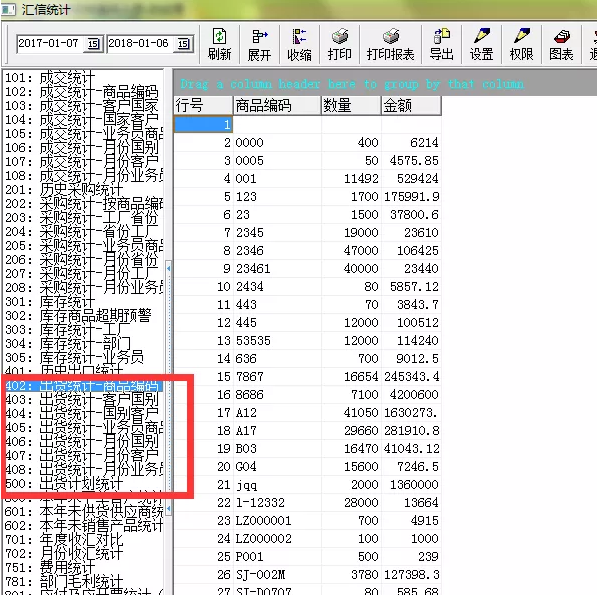The width and height of the screenshot is (598, 597).
Task: Select report 304: 库存统计-部门
Action: click(x=68, y=344)
